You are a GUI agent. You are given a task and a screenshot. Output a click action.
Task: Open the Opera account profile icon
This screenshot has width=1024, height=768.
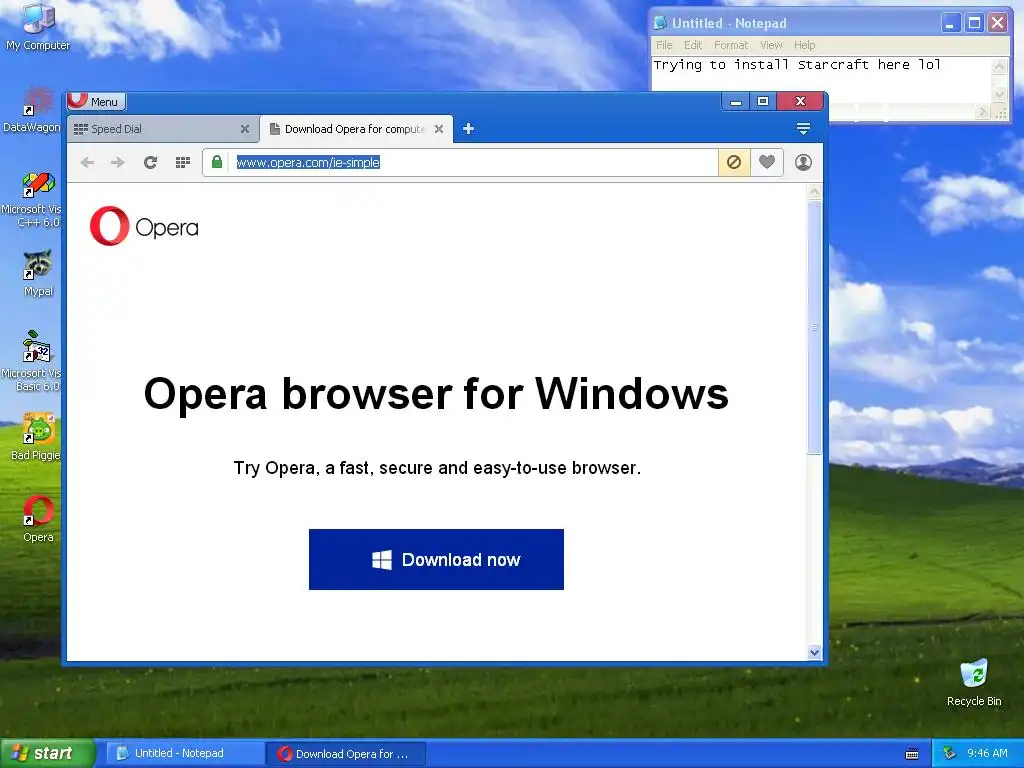pos(803,162)
